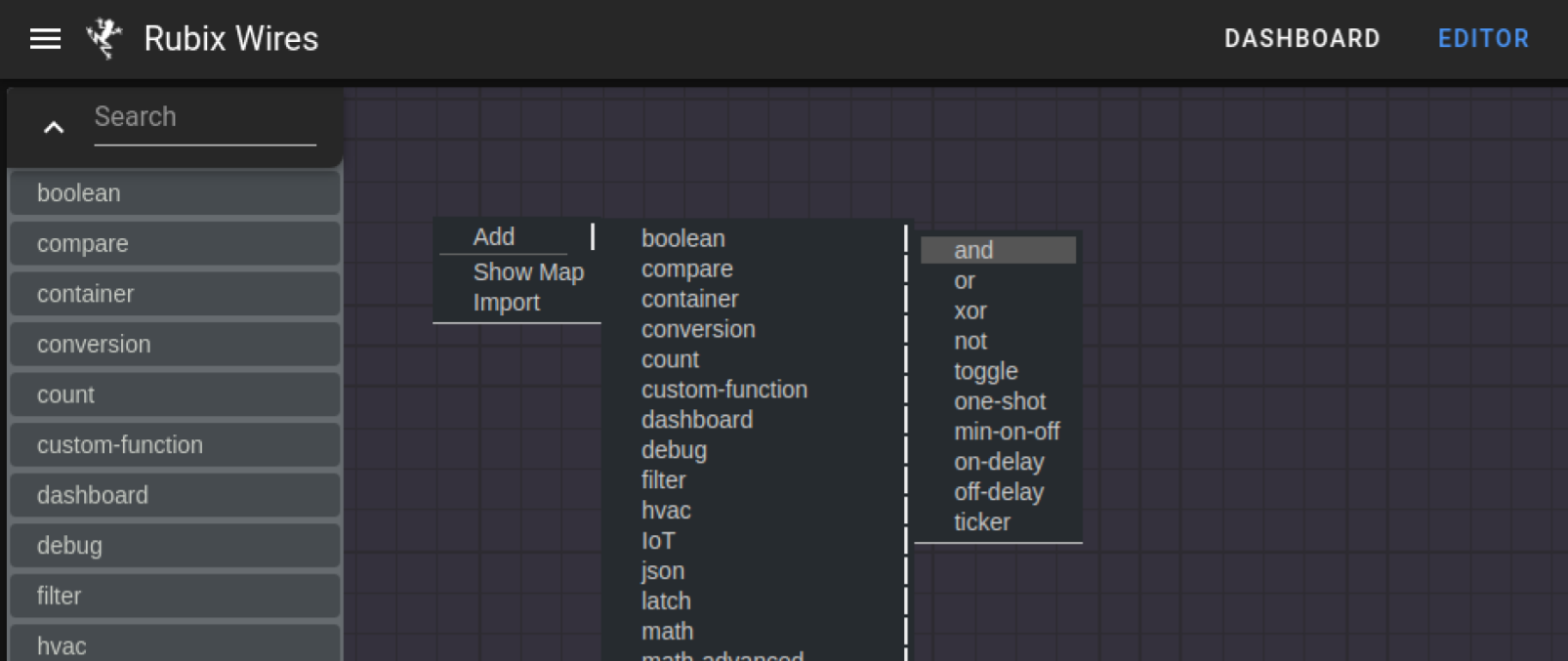1568x661 pixels.
Task: Add an 'off-delay' boolean node
Action: 998,493
